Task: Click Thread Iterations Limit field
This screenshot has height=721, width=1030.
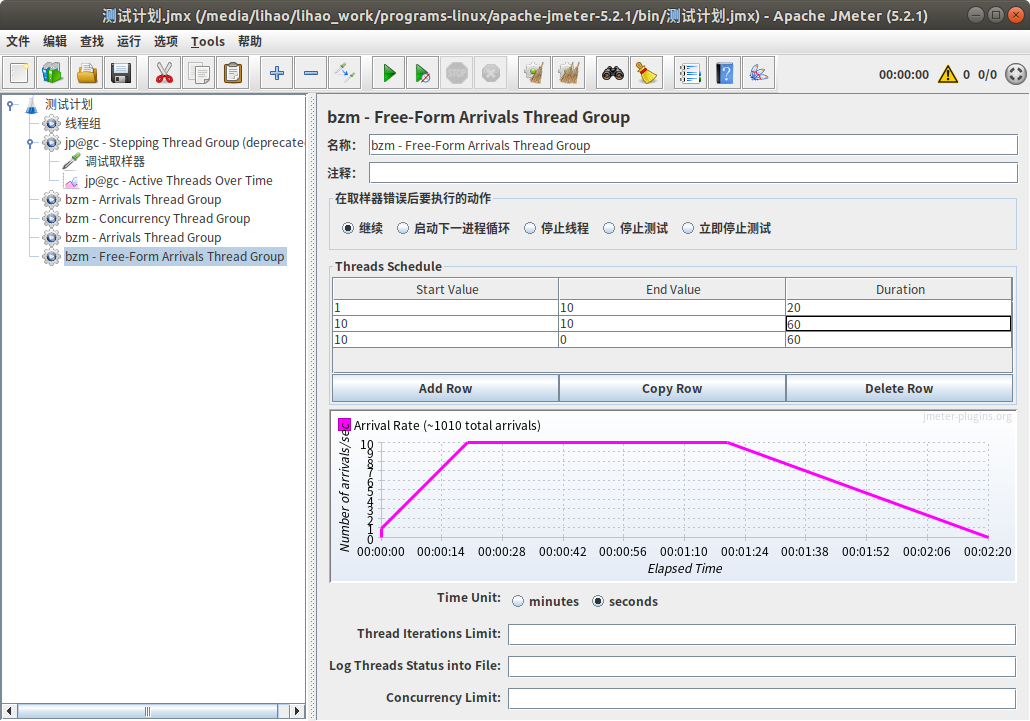Action: click(762, 634)
